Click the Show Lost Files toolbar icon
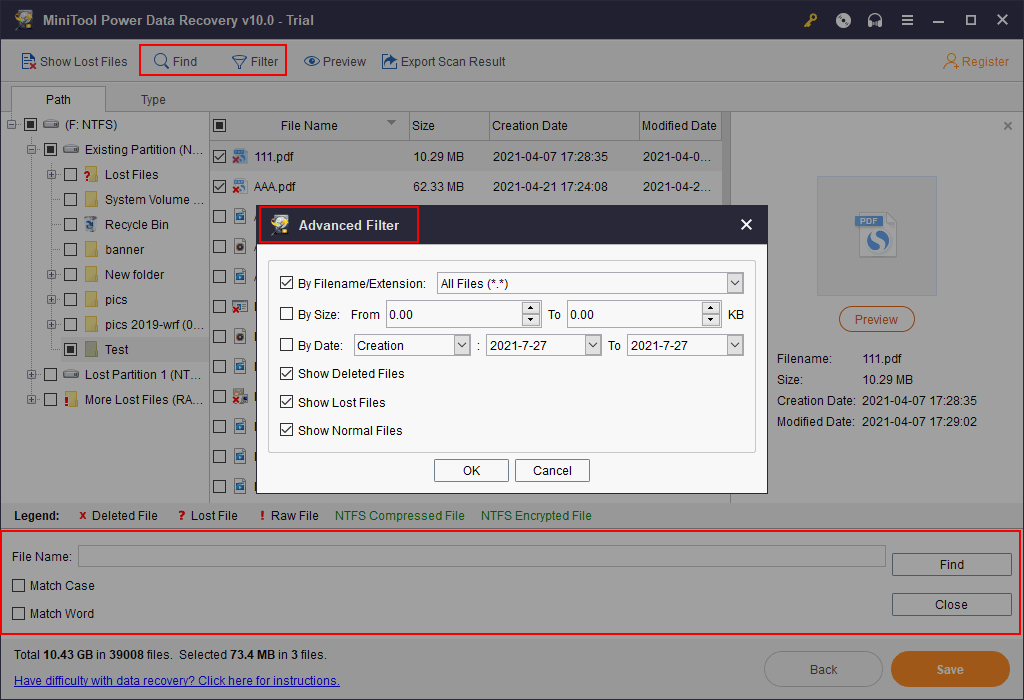Image resolution: width=1024 pixels, height=700 pixels. coord(29,61)
